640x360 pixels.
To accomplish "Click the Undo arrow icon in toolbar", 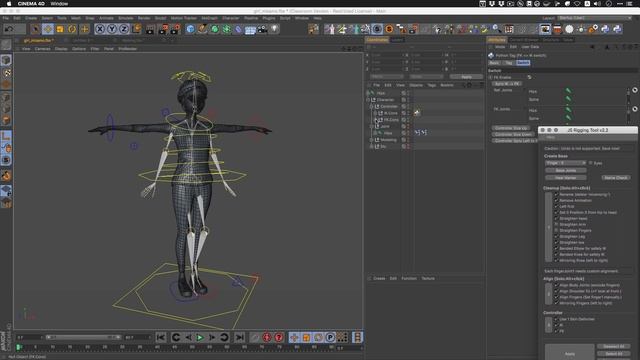I will pyautogui.click(x=9, y=29).
